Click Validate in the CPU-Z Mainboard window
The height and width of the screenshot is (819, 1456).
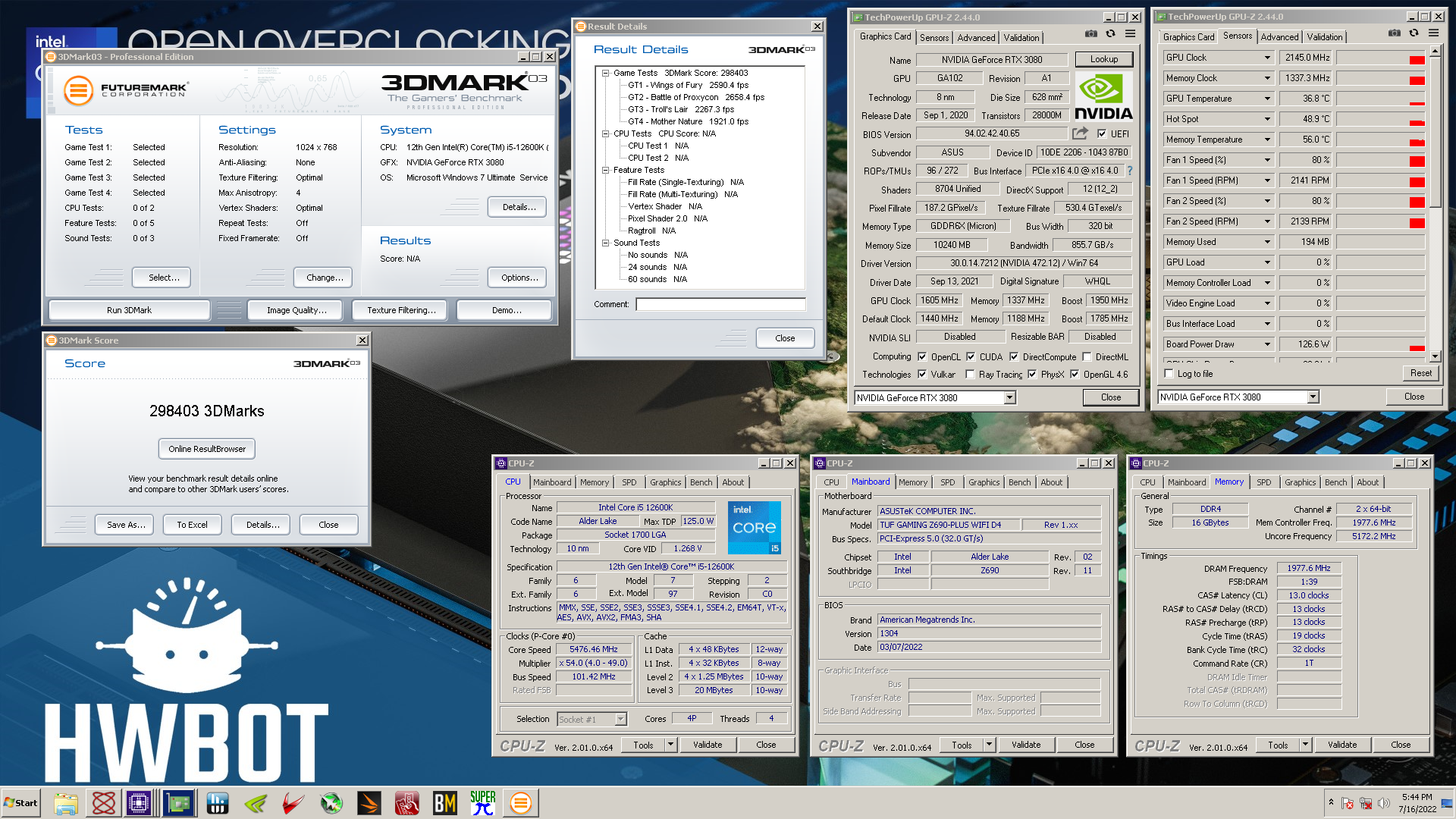[x=1026, y=745]
